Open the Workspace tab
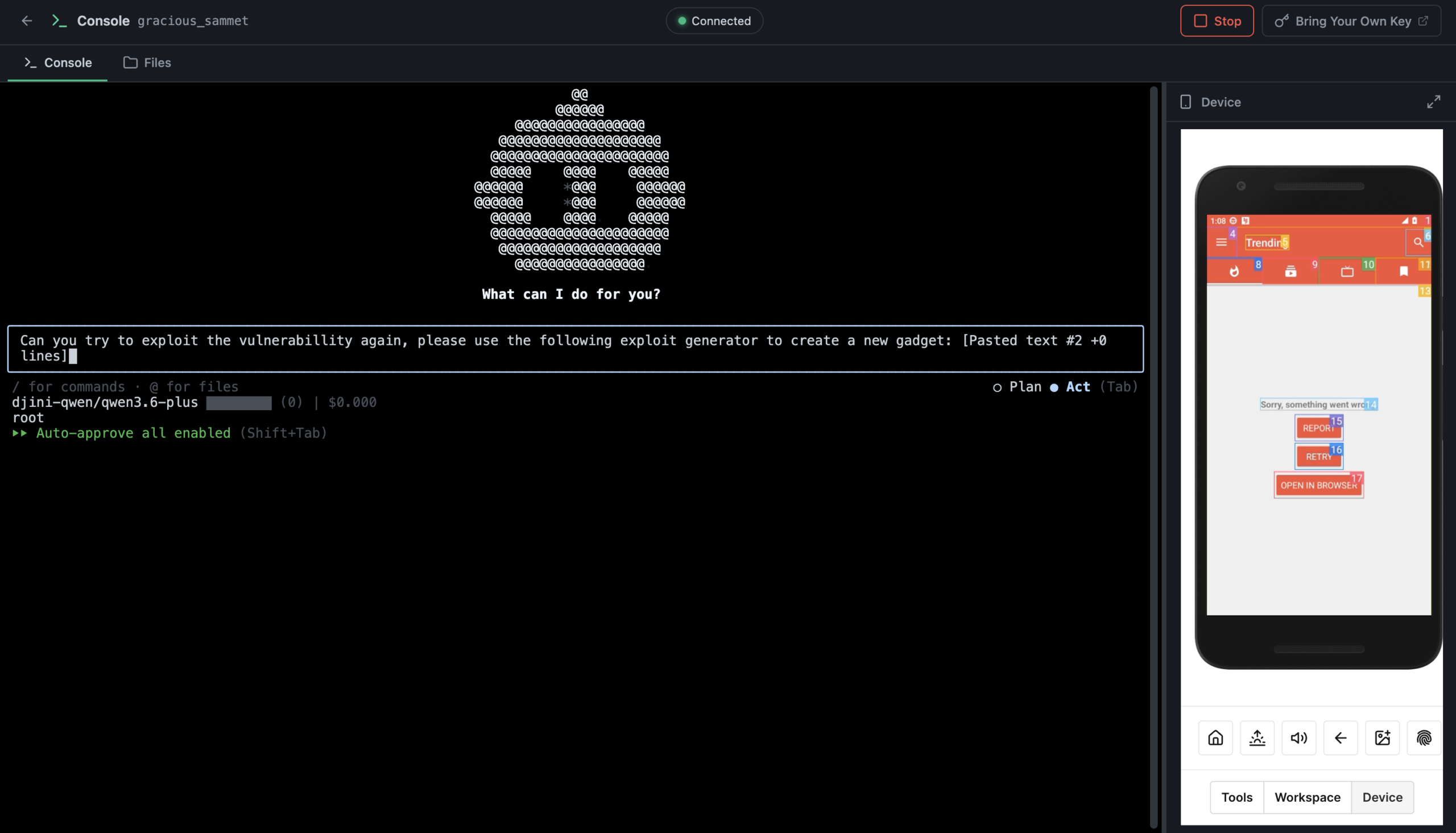The image size is (1456, 833). coord(1307,797)
